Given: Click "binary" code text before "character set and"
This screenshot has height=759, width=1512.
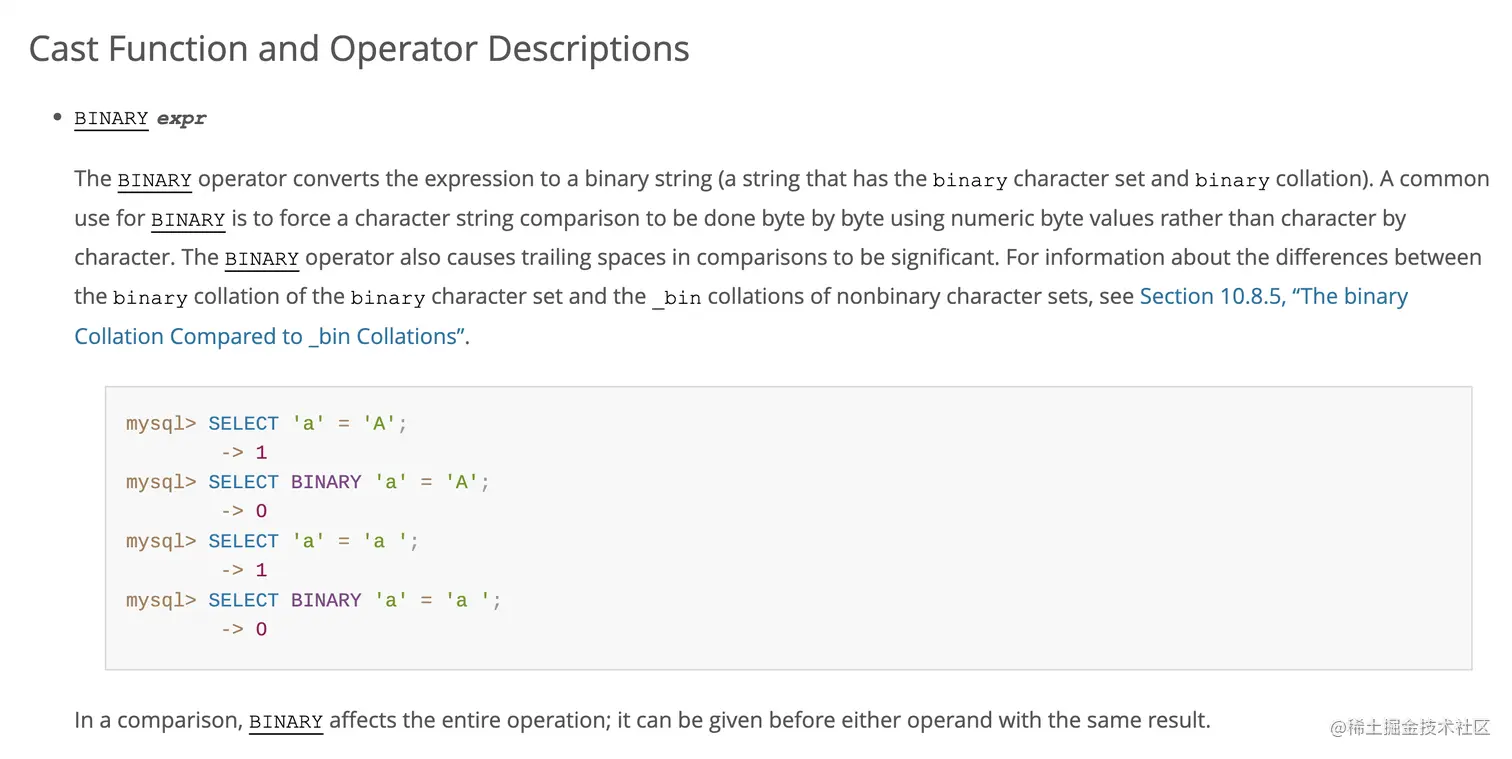Looking at the screenshot, I should click(969, 180).
